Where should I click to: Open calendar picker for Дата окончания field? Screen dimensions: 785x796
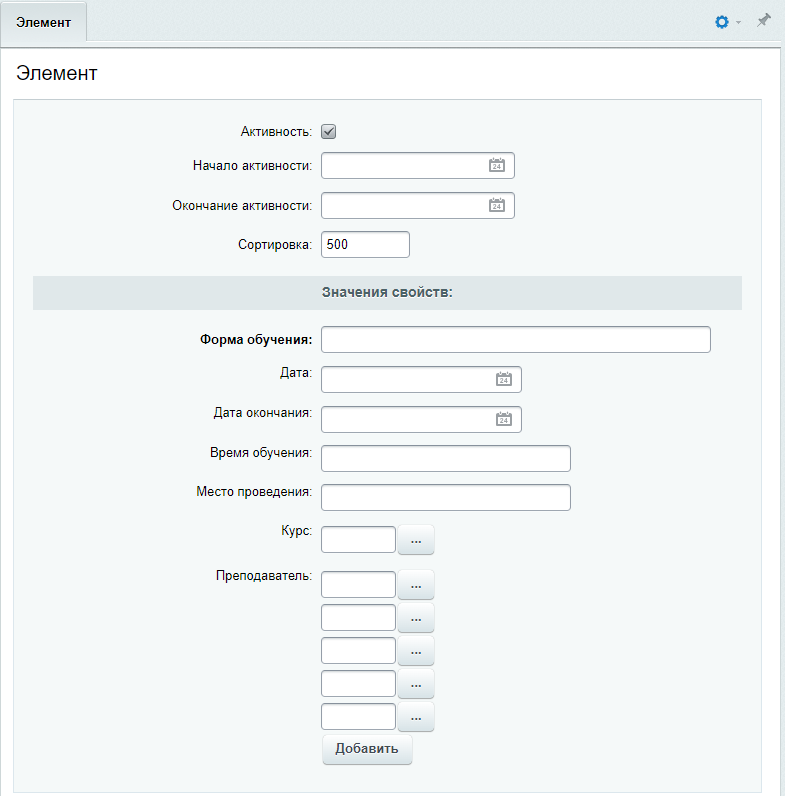click(504, 419)
